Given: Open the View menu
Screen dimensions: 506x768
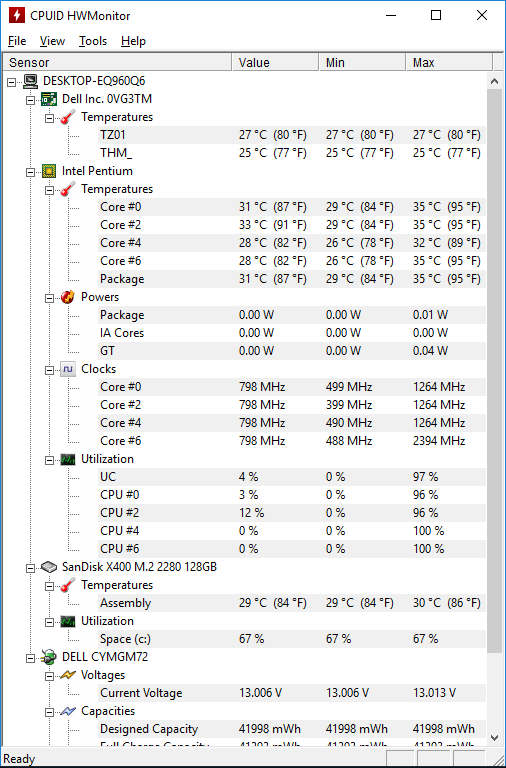Looking at the screenshot, I should click(52, 41).
